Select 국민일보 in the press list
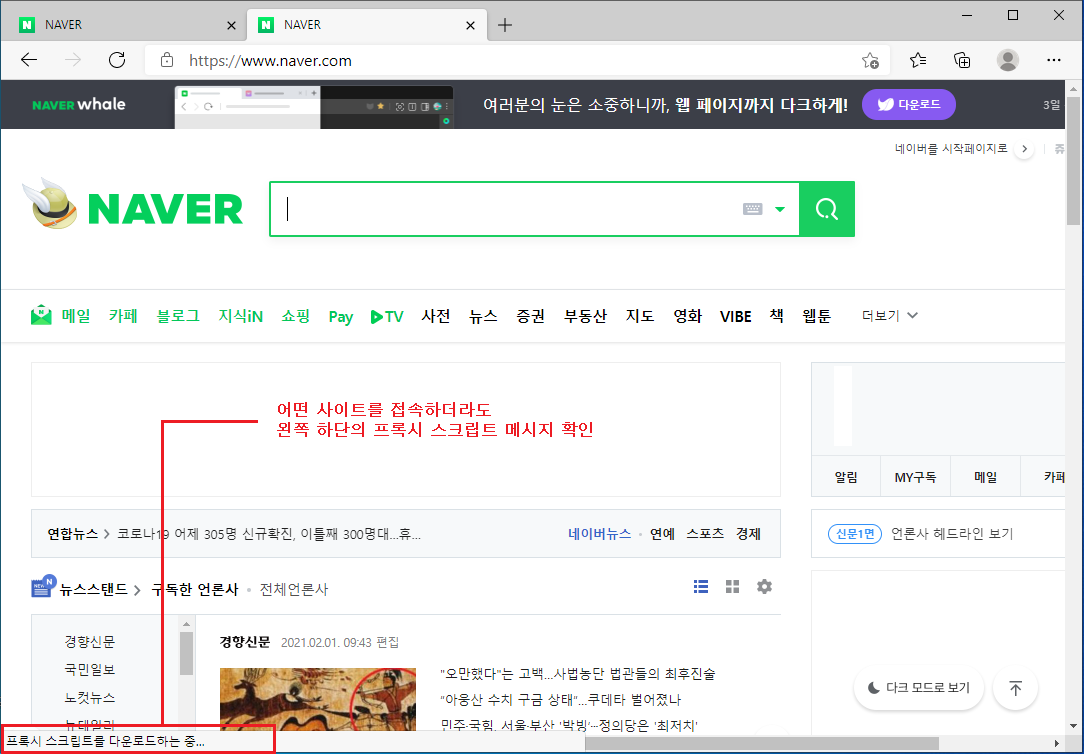The image size is (1084, 754). pyautogui.click(x=90, y=669)
